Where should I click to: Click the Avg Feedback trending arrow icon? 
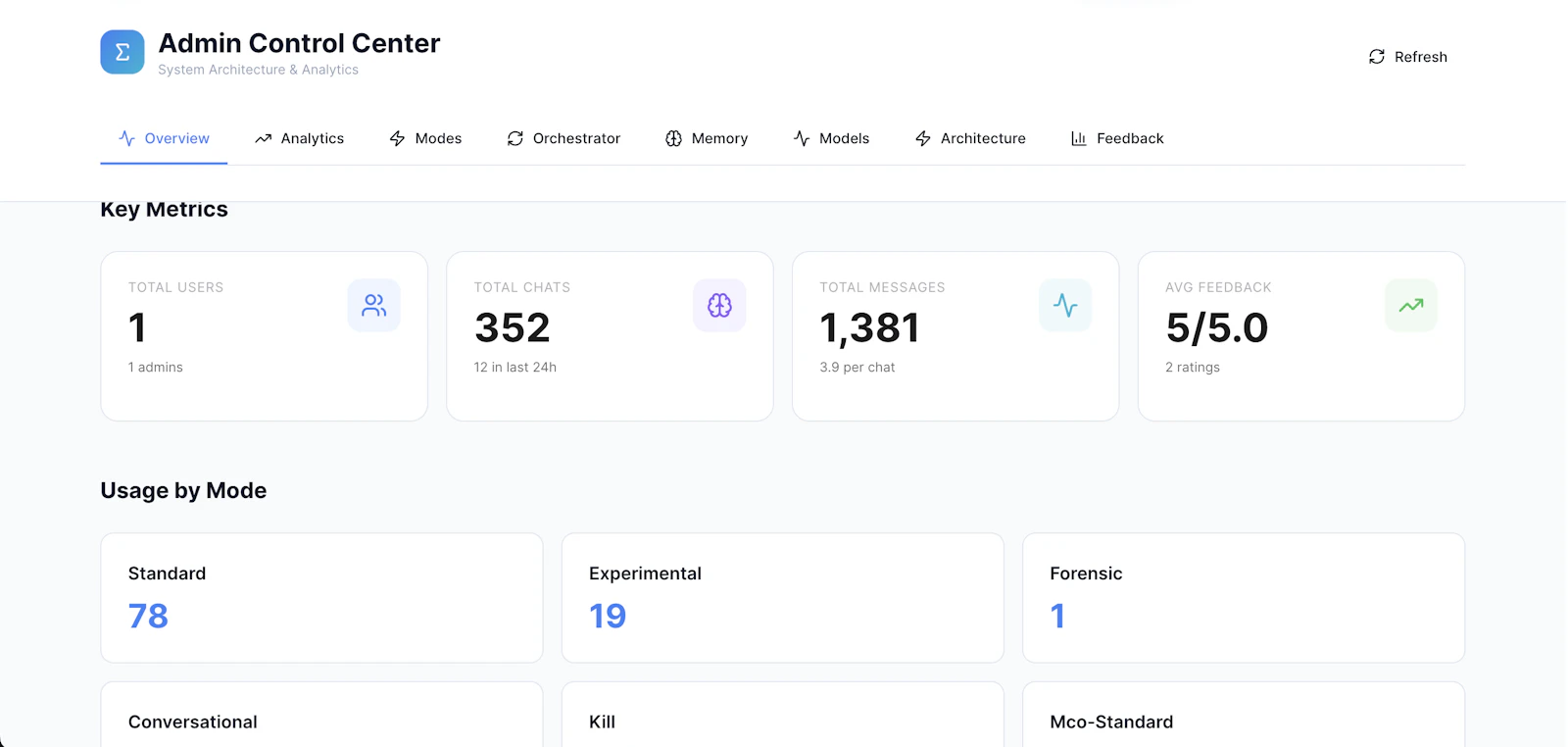1411,306
